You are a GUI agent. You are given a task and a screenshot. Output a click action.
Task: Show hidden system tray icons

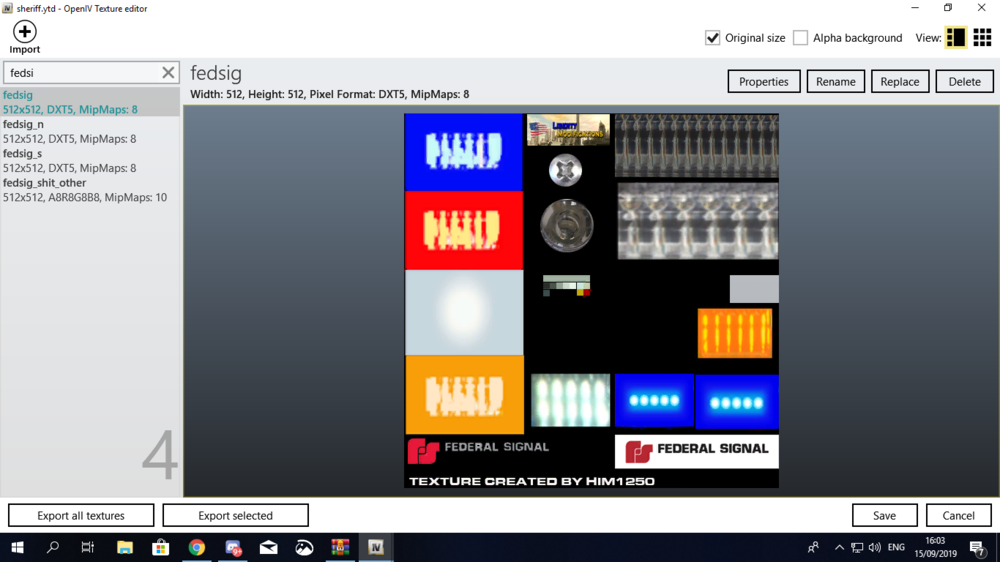point(839,547)
